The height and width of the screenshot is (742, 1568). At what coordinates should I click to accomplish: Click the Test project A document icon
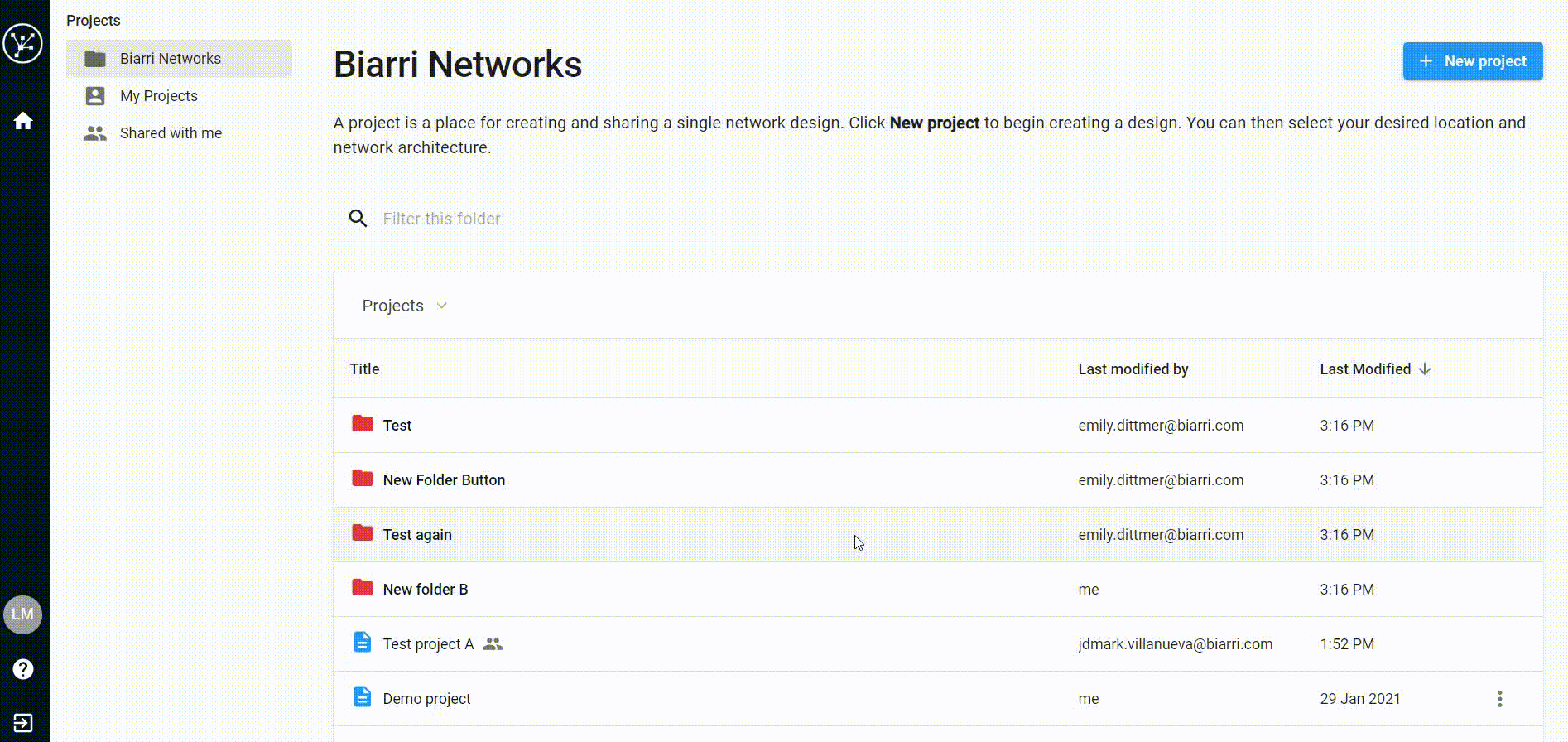pos(363,642)
